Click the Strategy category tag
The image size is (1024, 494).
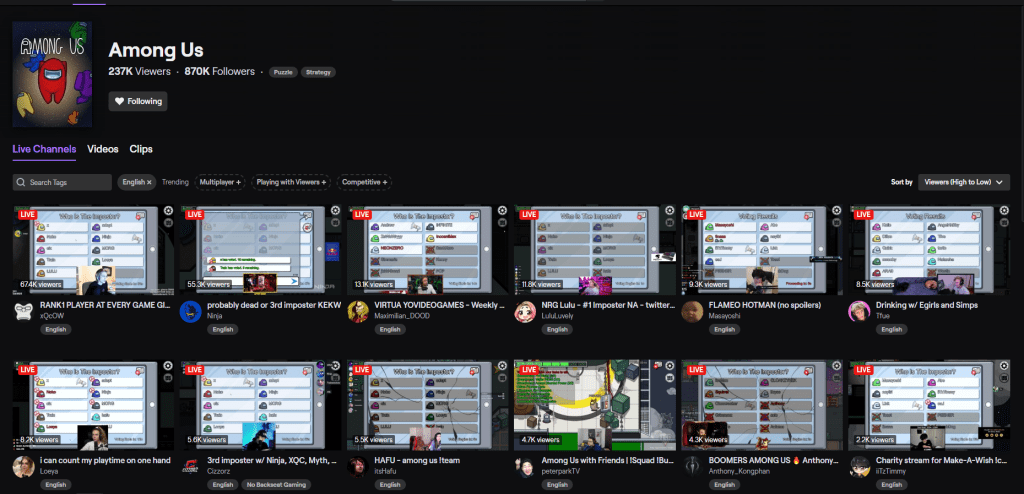click(318, 73)
